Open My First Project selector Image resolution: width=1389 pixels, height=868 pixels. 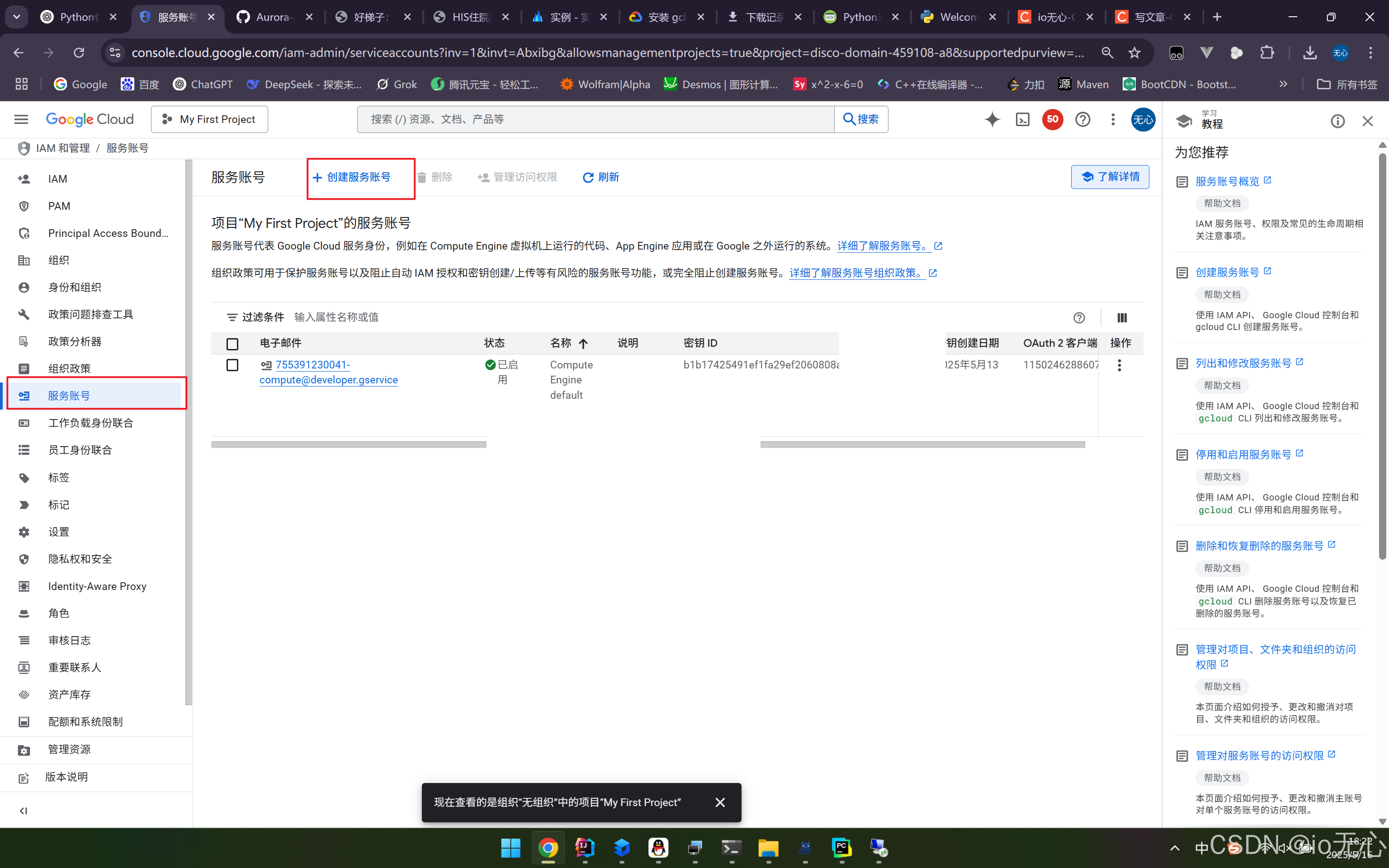209,119
